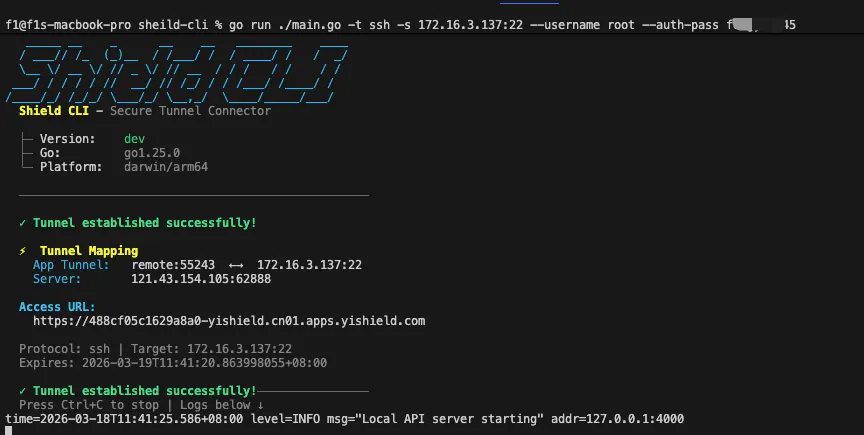Screen dimensions: 864x435
Task: Click the 'Version:' label
Action: click(68, 139)
